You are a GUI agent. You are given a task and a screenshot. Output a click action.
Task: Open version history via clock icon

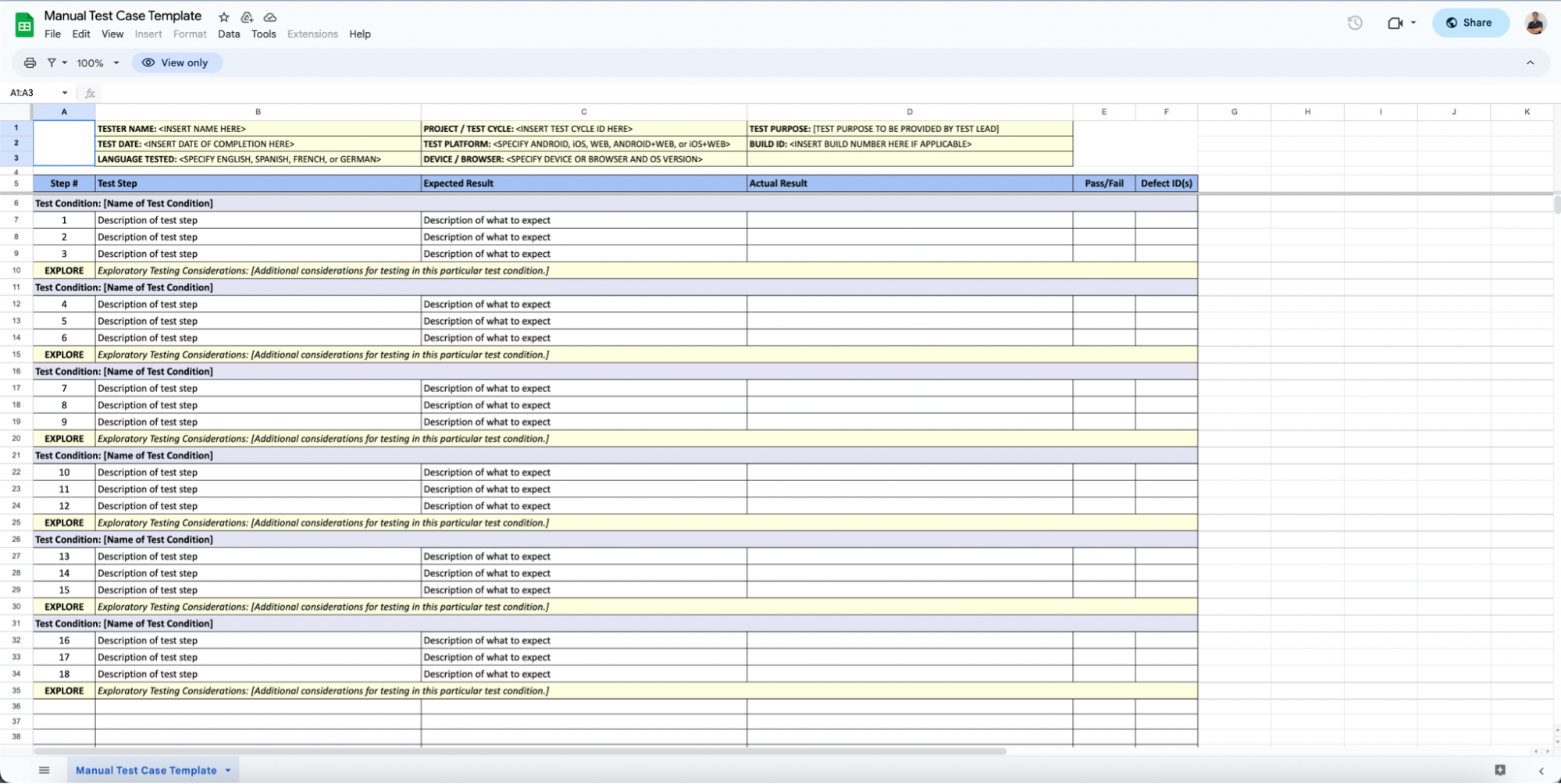pyautogui.click(x=1354, y=23)
